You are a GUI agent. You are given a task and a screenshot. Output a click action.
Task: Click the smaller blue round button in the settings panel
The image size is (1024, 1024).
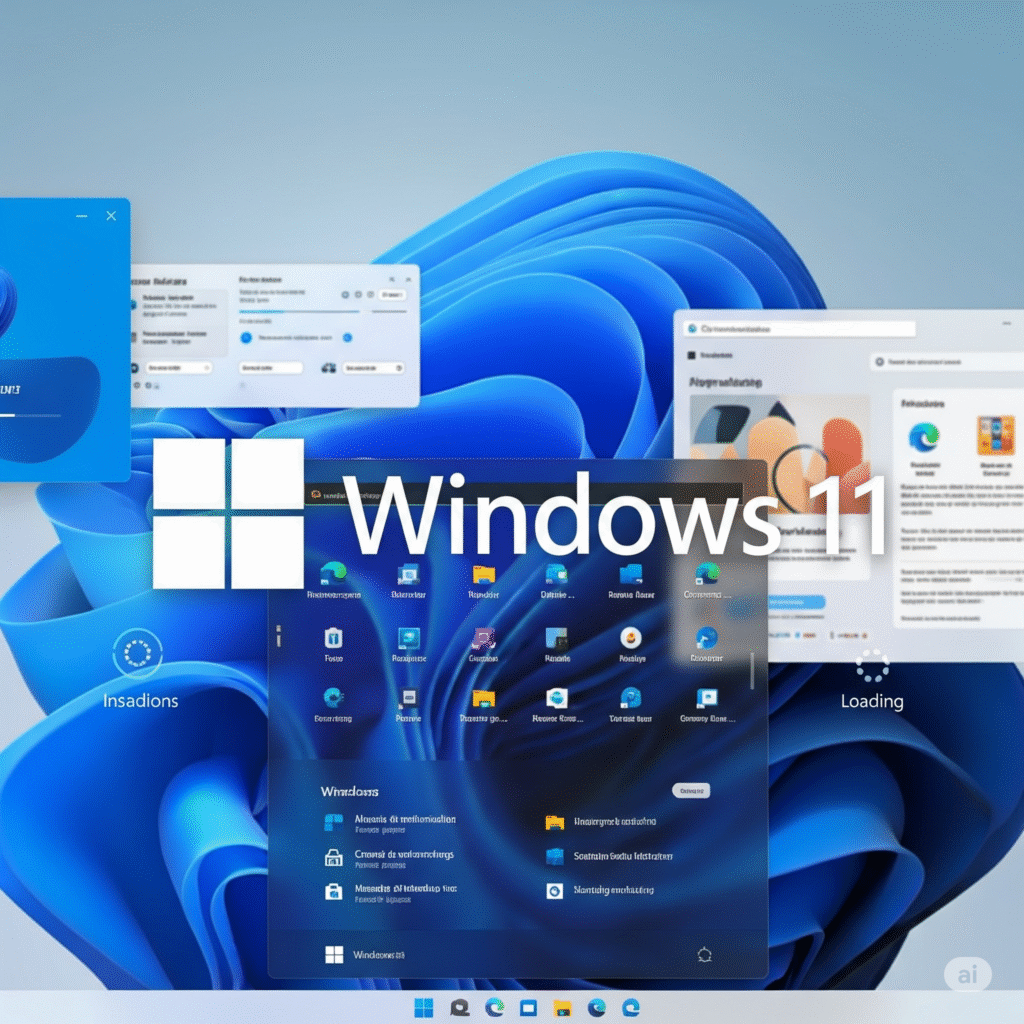point(347,338)
